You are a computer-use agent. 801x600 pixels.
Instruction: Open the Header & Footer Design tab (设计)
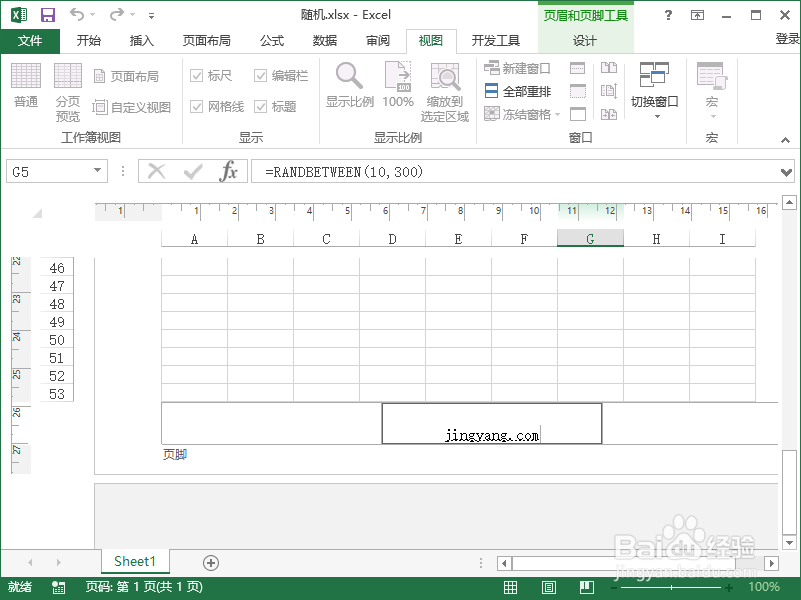tap(585, 41)
